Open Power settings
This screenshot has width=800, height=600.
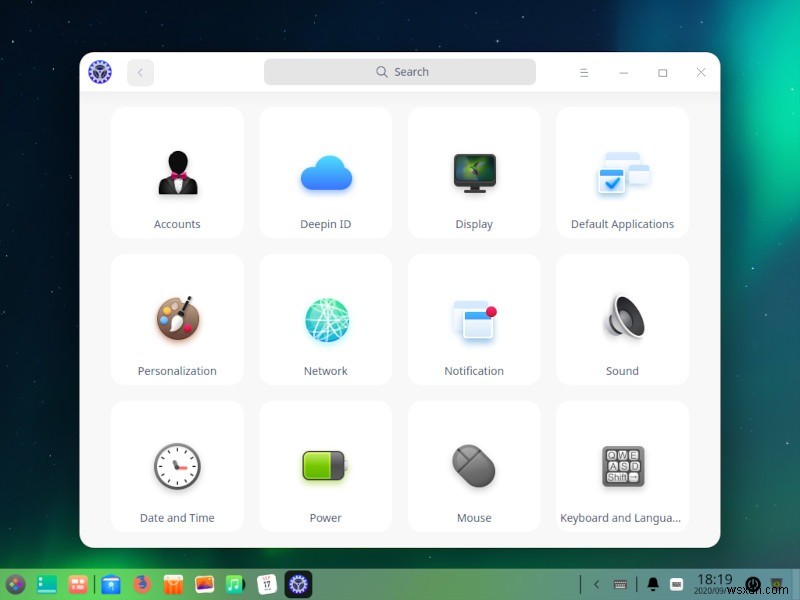pos(325,465)
